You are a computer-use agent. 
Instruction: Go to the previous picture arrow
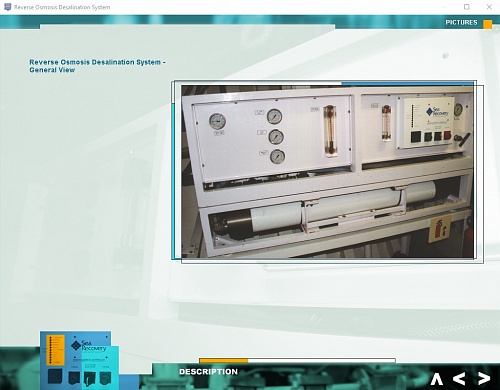coord(459,379)
